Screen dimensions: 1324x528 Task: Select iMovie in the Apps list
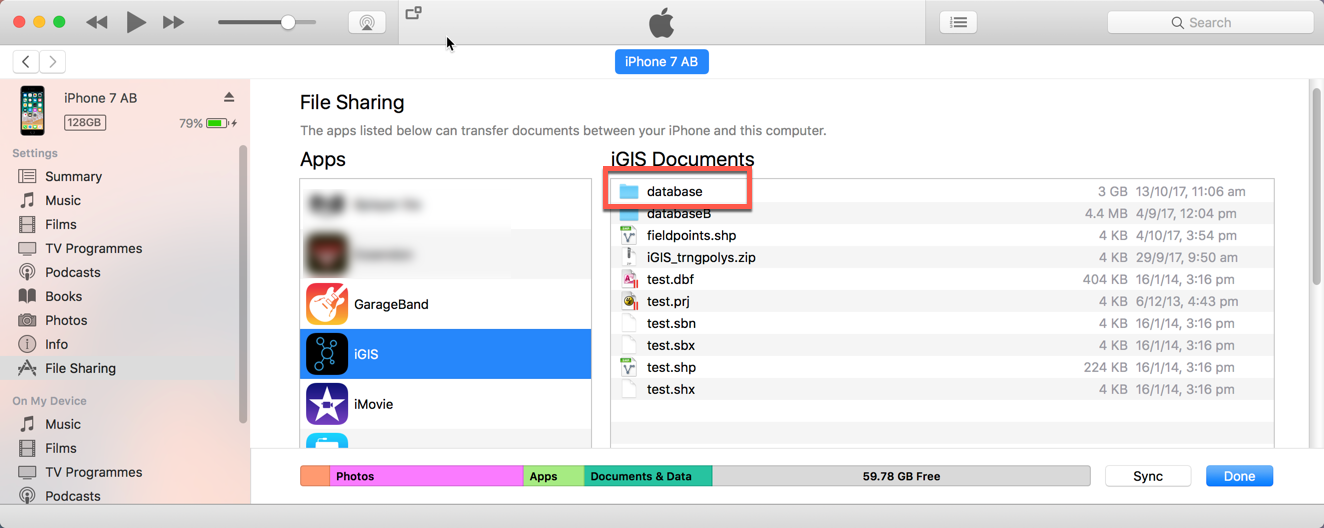tap(446, 404)
